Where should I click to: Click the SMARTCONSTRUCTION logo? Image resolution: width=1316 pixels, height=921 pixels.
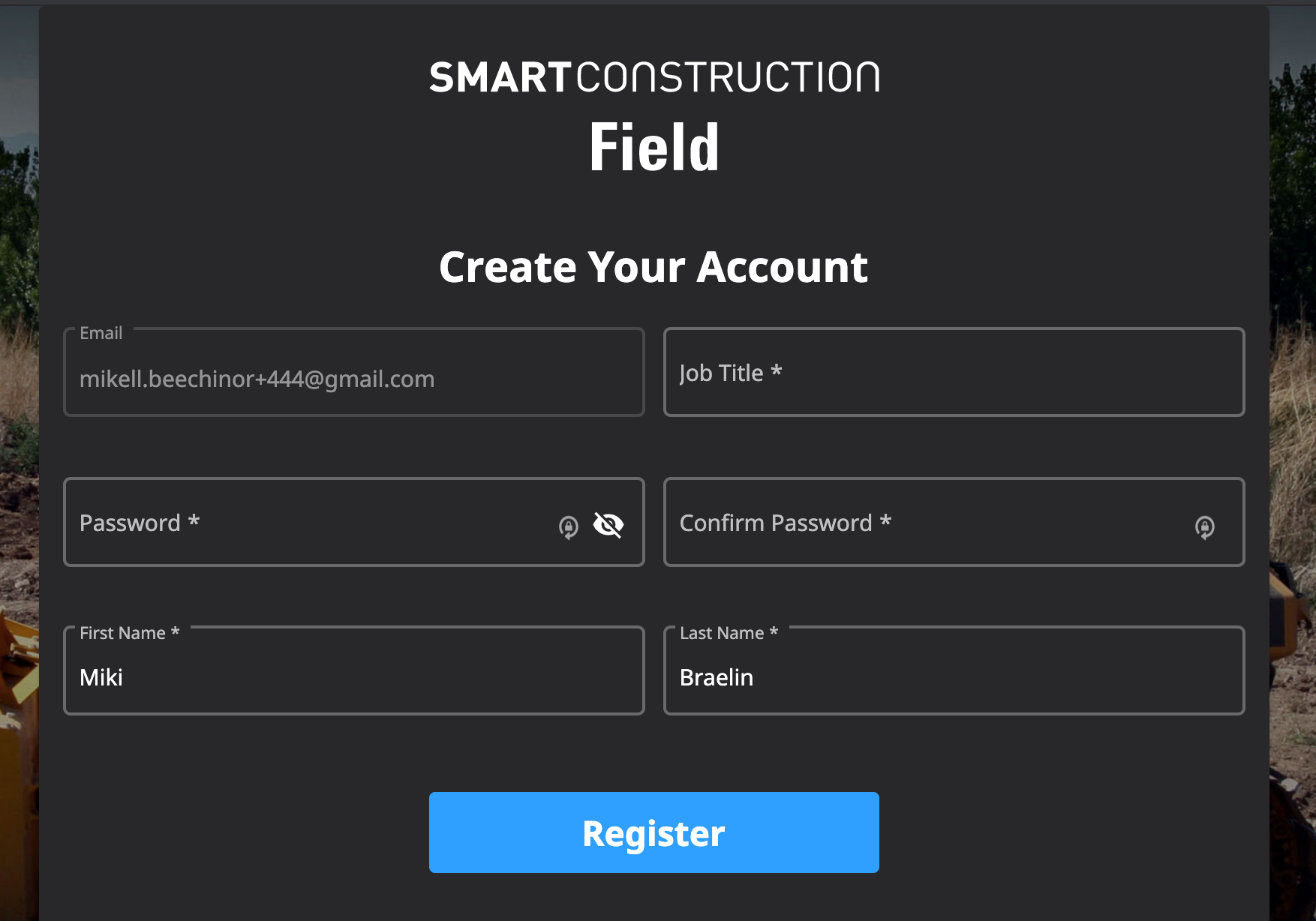(x=654, y=78)
